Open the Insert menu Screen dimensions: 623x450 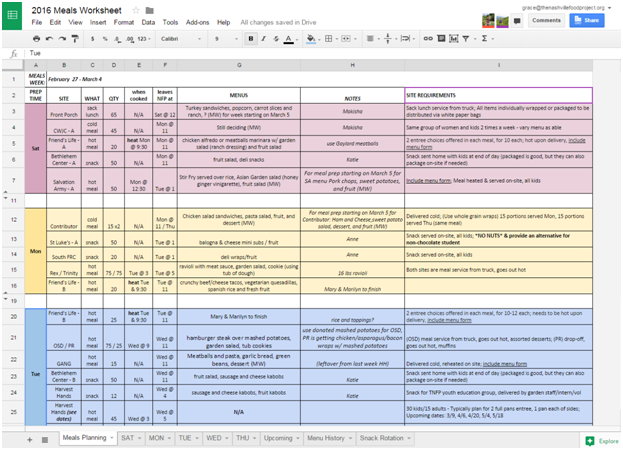(x=98, y=22)
